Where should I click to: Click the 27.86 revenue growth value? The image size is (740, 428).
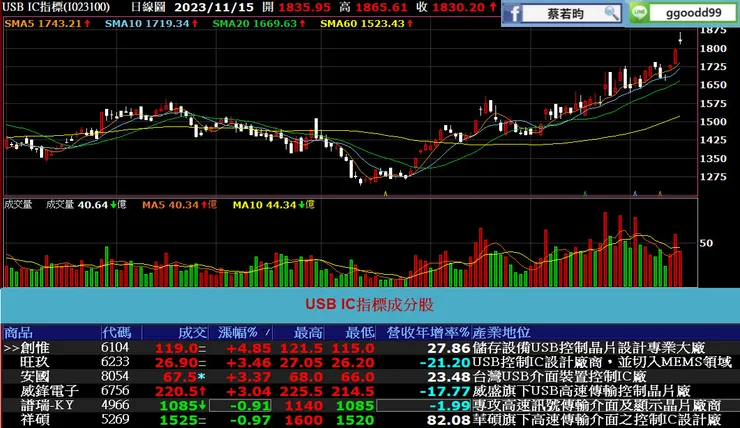(449, 349)
